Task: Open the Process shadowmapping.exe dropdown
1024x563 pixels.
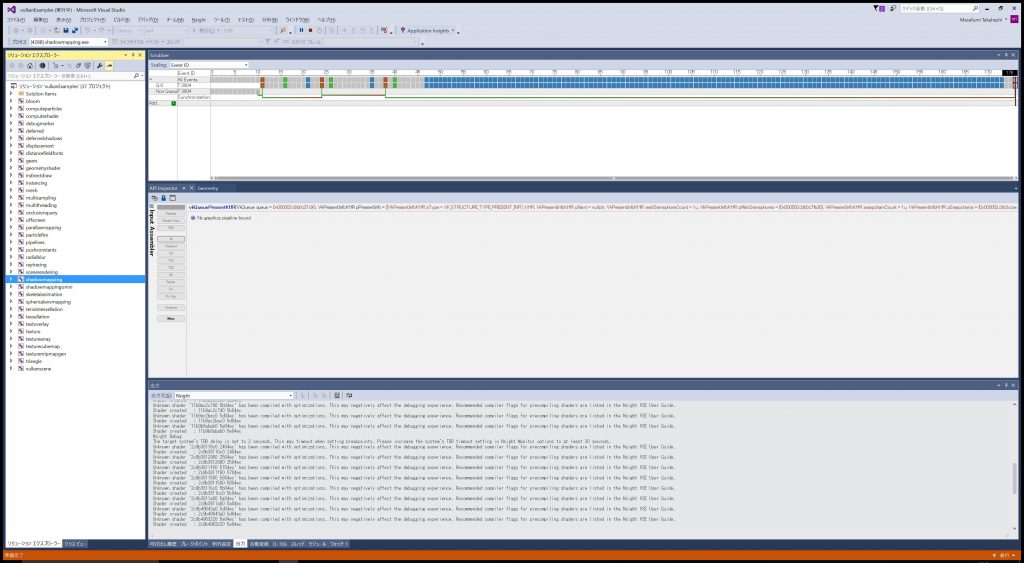Action: (x=69, y=42)
